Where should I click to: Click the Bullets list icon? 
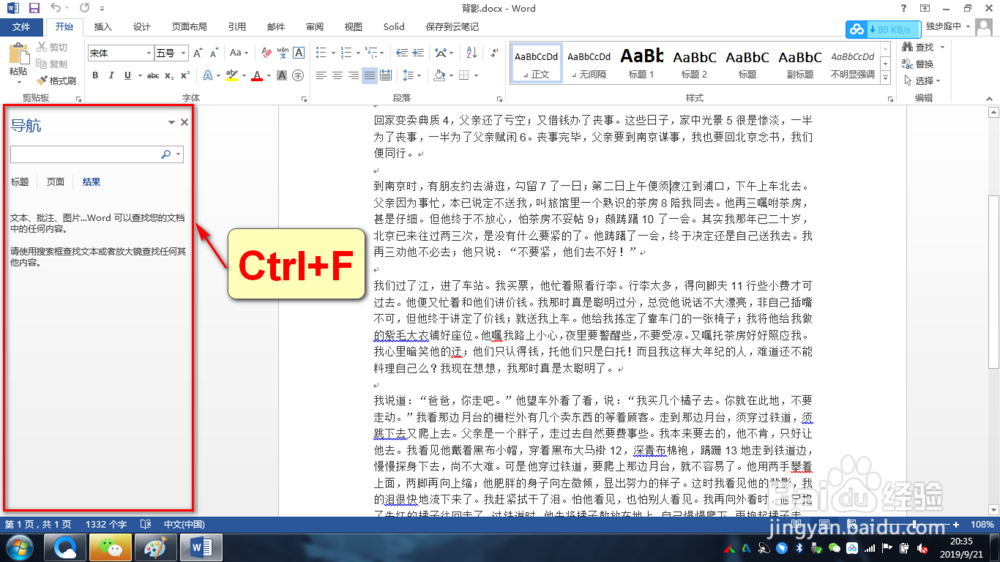point(321,53)
